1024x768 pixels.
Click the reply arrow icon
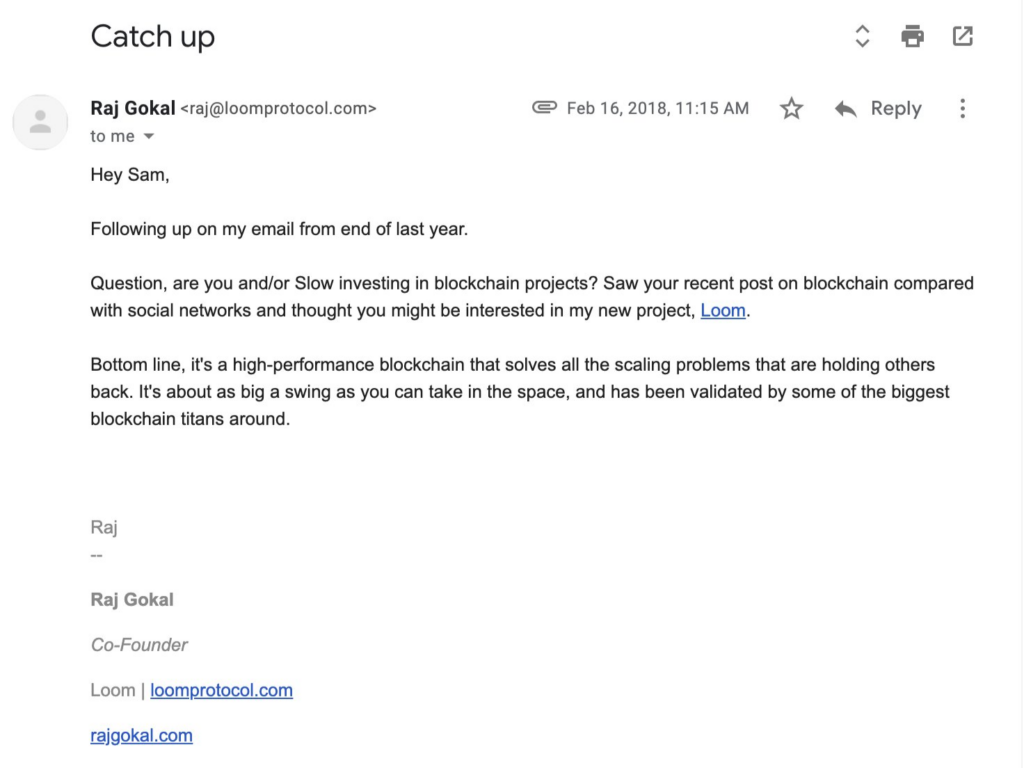(x=846, y=109)
